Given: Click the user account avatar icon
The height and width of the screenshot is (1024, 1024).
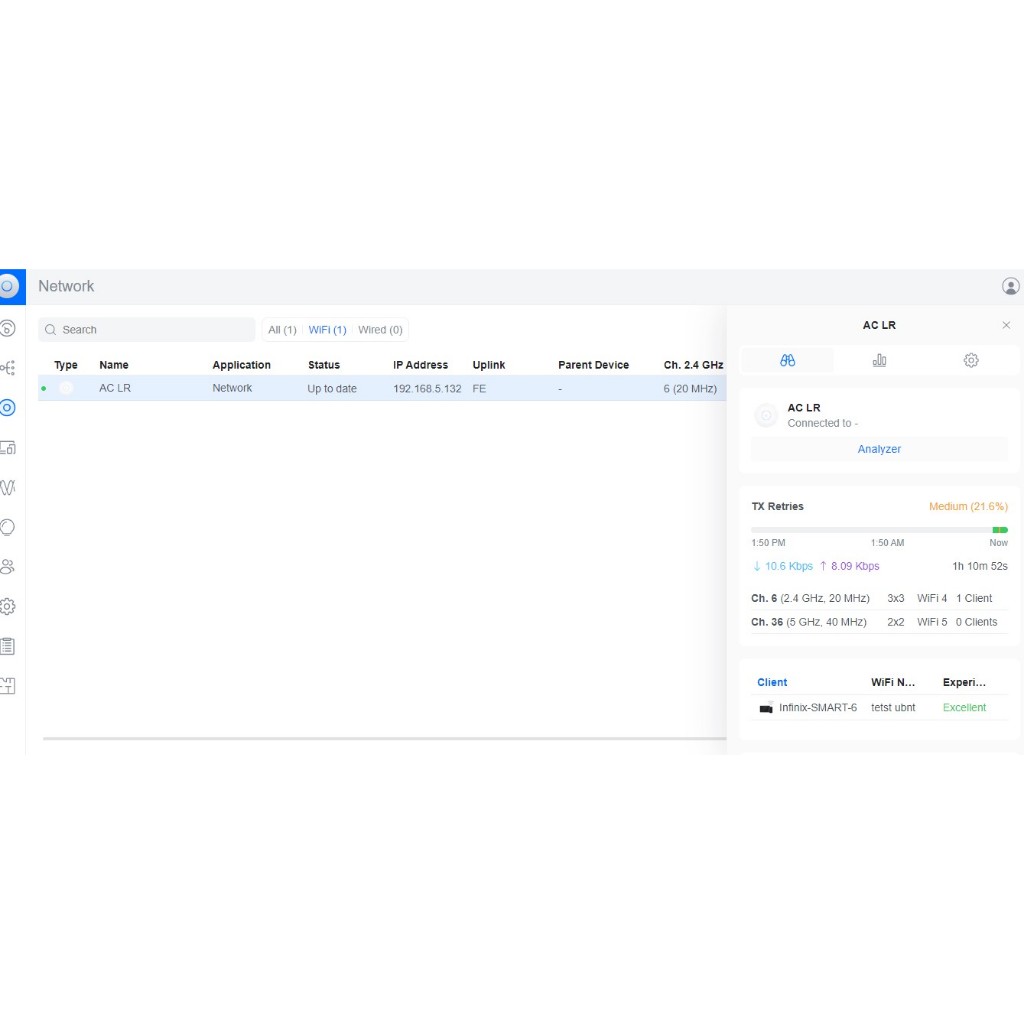Looking at the screenshot, I should click(1010, 286).
